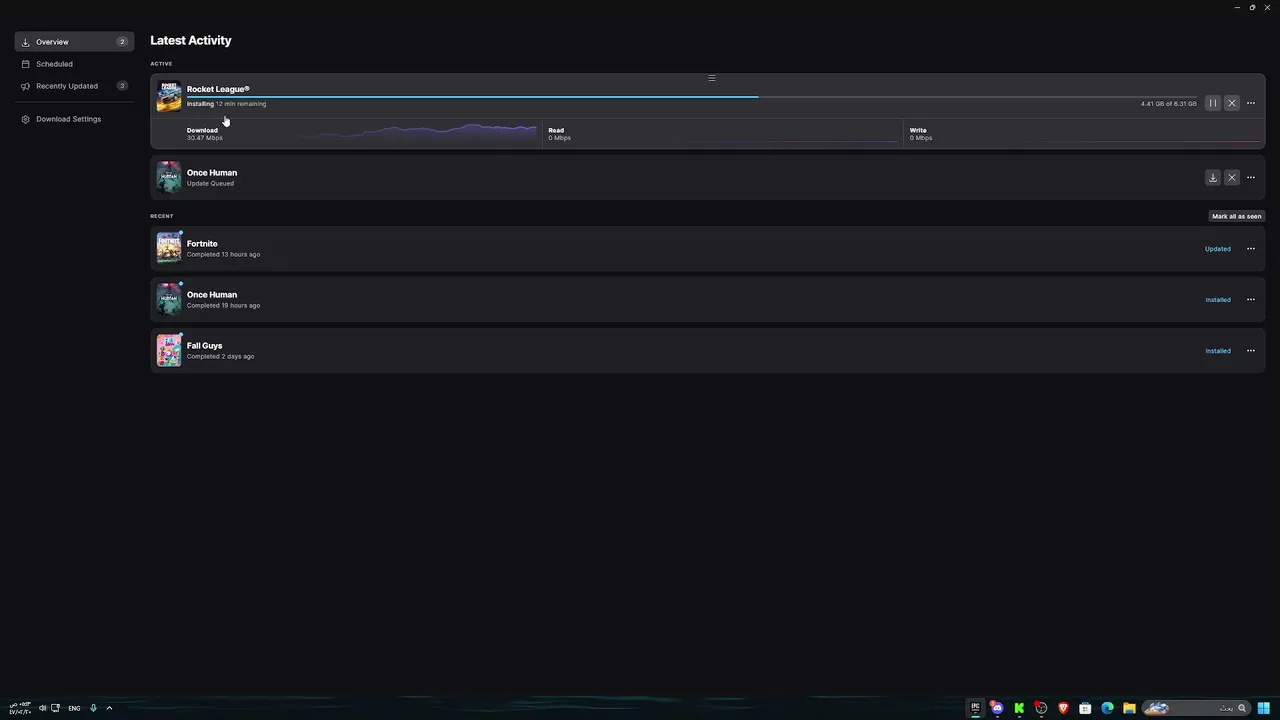
Task: Click the Overview badge count 2
Action: click(122, 42)
